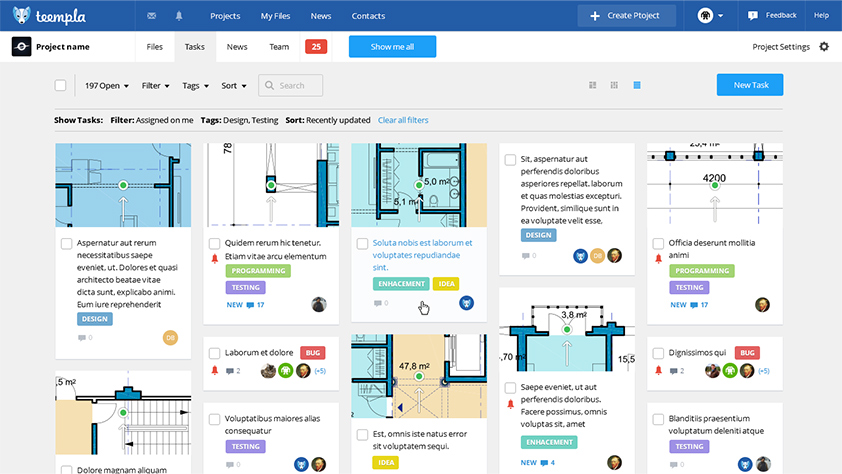Image resolution: width=842 pixels, height=474 pixels.
Task: Click the Feedback speech bubble icon
Action: tap(752, 16)
